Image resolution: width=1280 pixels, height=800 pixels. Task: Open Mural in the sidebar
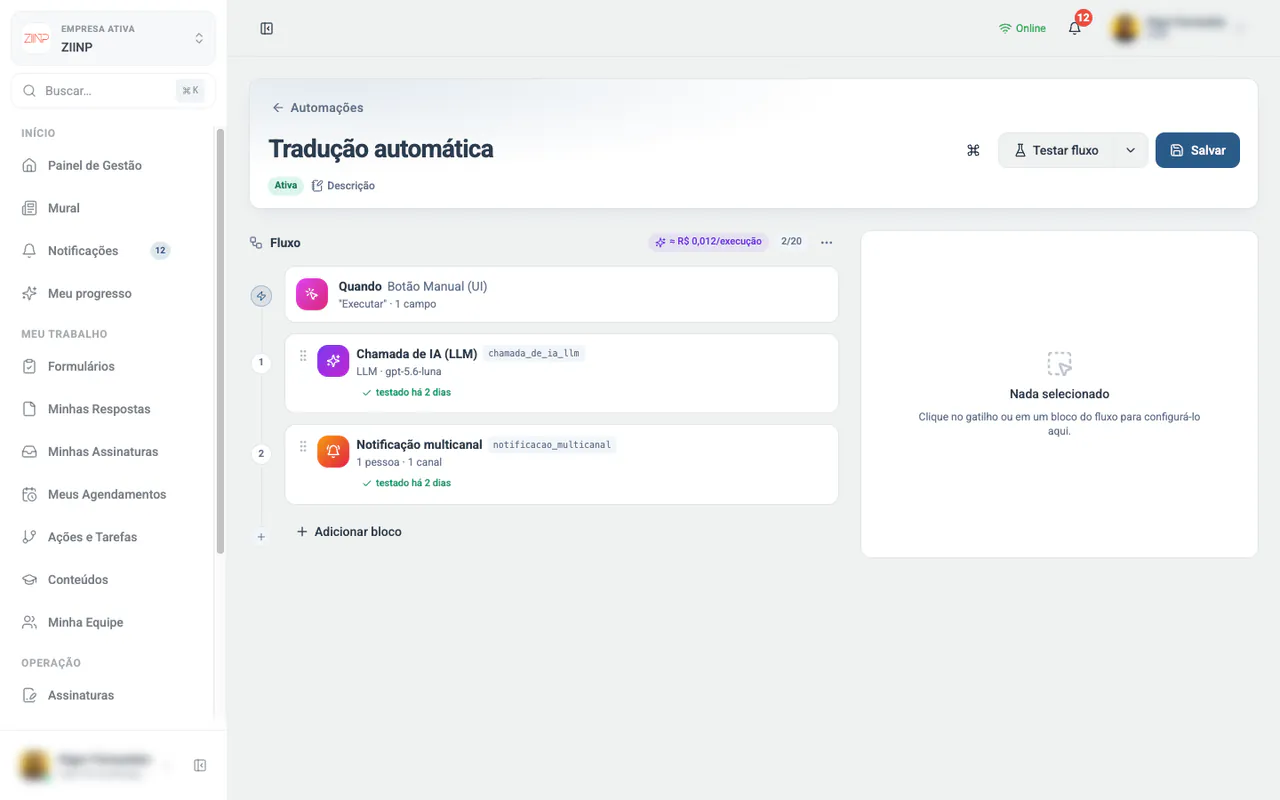pos(113,208)
